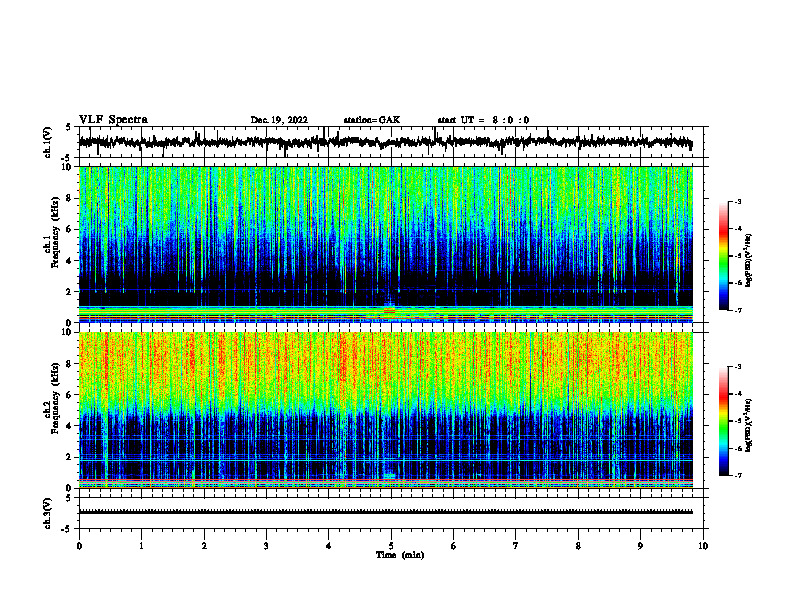Click time axis tick label "5"
This screenshot has height=612, width=792.
point(391,546)
